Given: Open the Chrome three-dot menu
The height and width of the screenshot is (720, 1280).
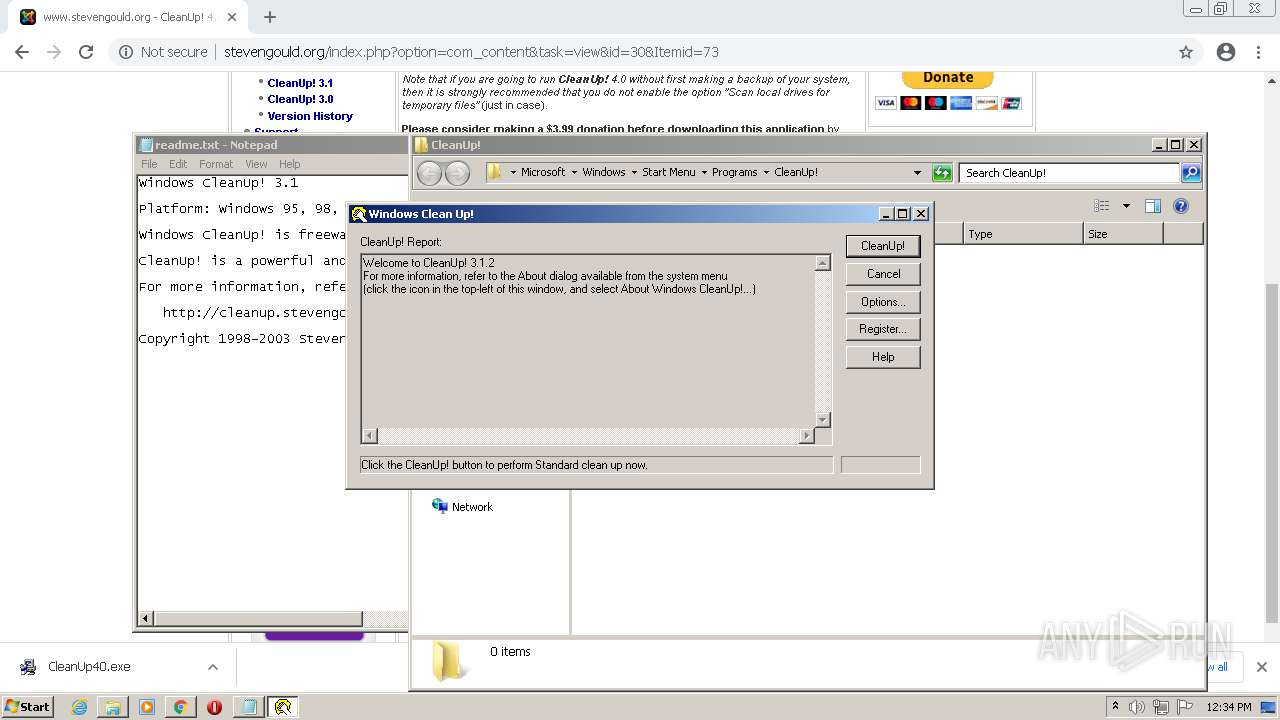Looking at the screenshot, I should click(x=1258, y=52).
